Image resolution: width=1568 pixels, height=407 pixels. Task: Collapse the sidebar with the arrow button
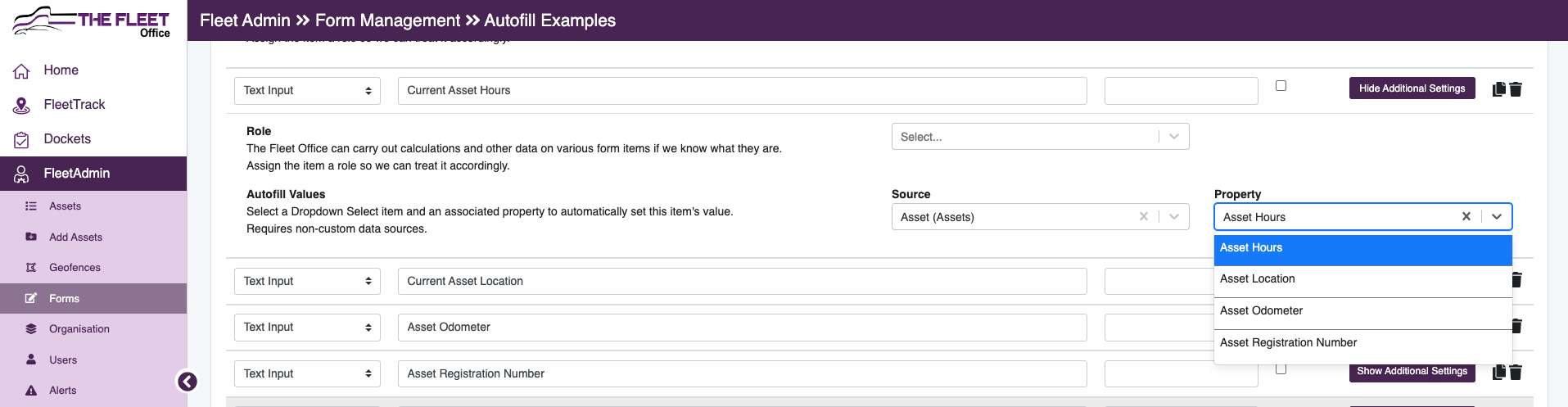[188, 382]
